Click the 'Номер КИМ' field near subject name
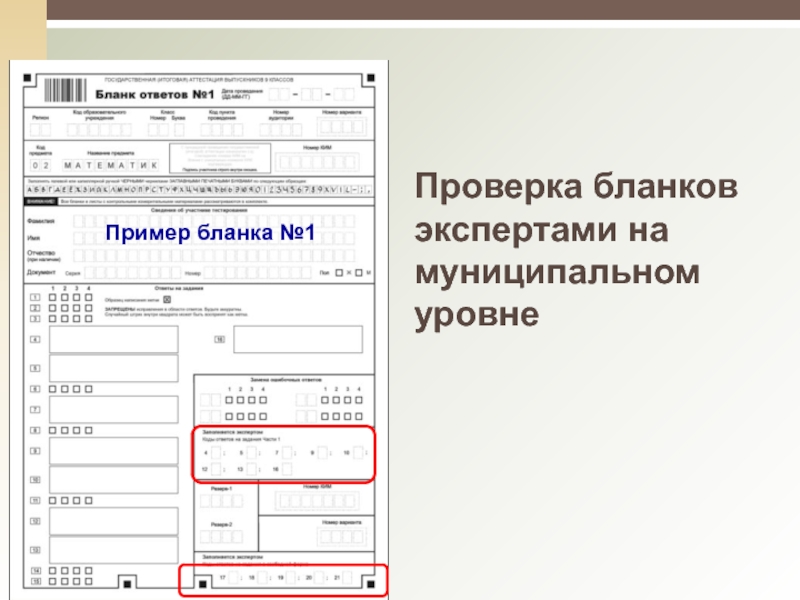800x600 pixels. 317,163
